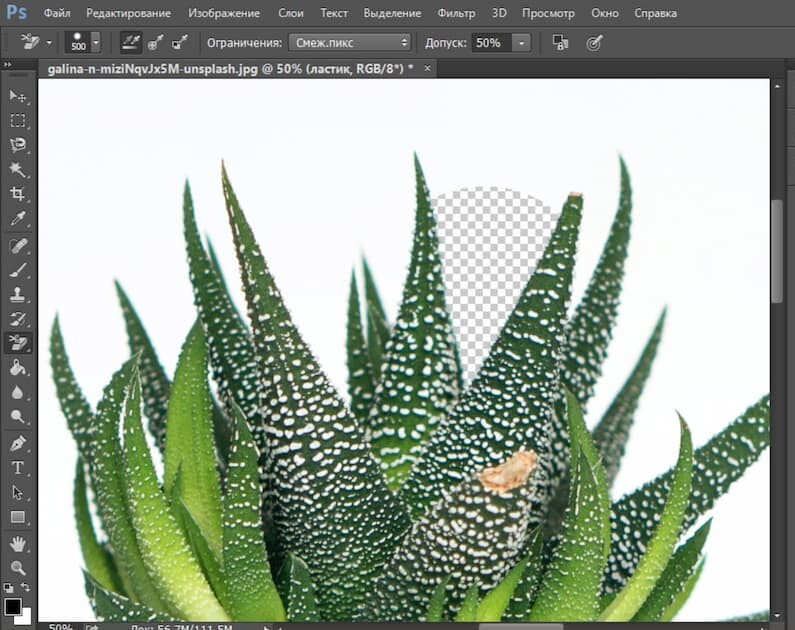Viewport: 795px width, 630px height.
Task: Select the Paint Bucket tool
Action: click(18, 367)
